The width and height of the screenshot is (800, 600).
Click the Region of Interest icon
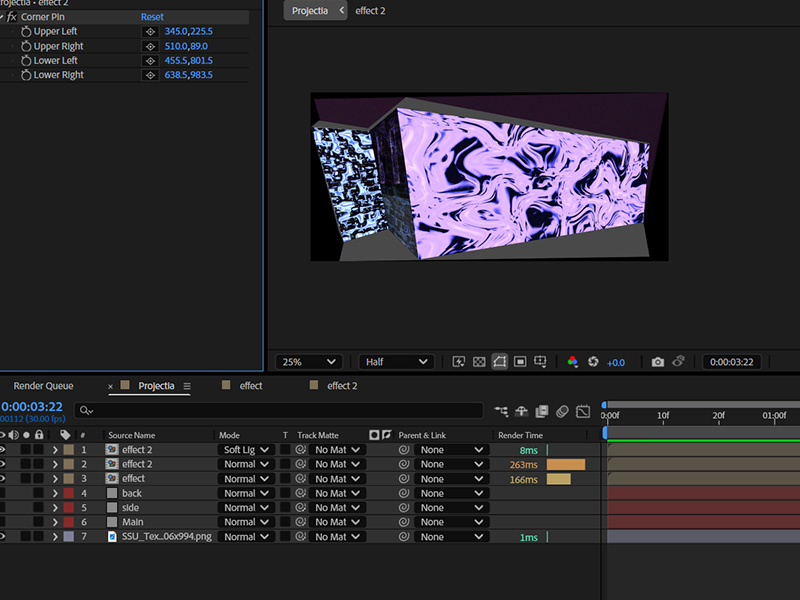[520, 362]
